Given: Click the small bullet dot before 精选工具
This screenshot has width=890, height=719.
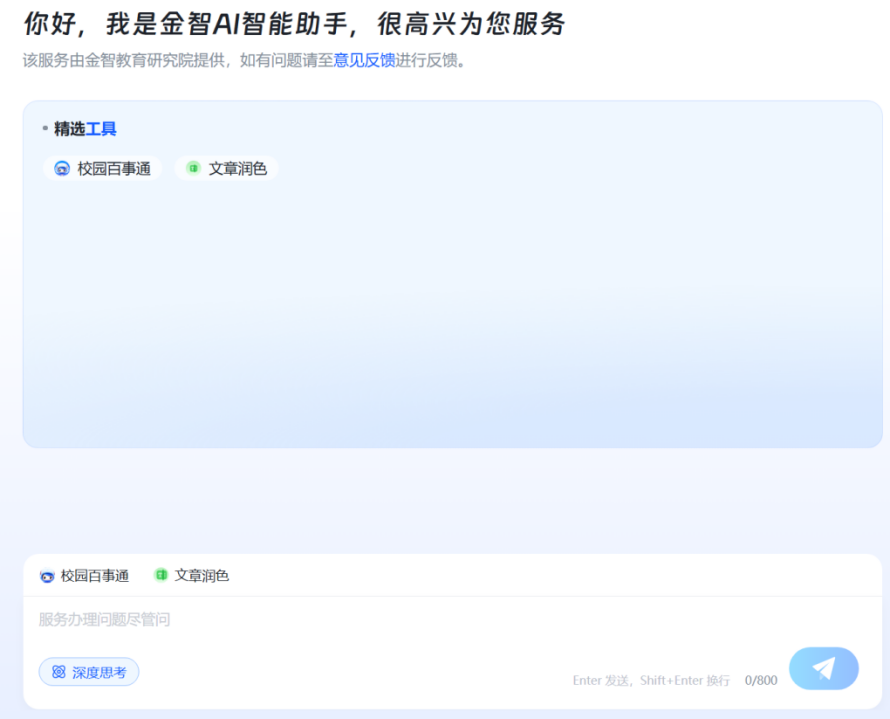Looking at the screenshot, I should (45, 128).
